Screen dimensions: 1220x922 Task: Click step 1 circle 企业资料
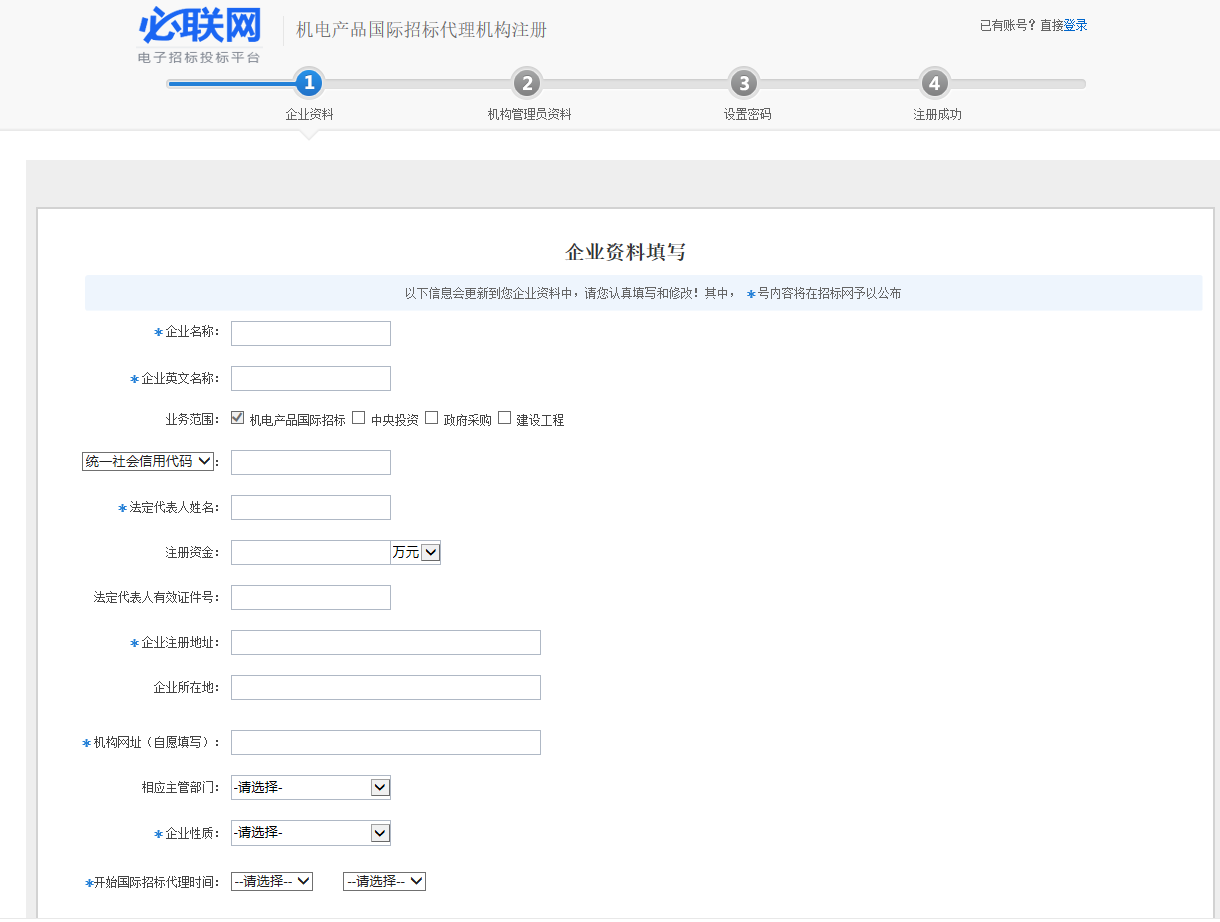pos(309,84)
